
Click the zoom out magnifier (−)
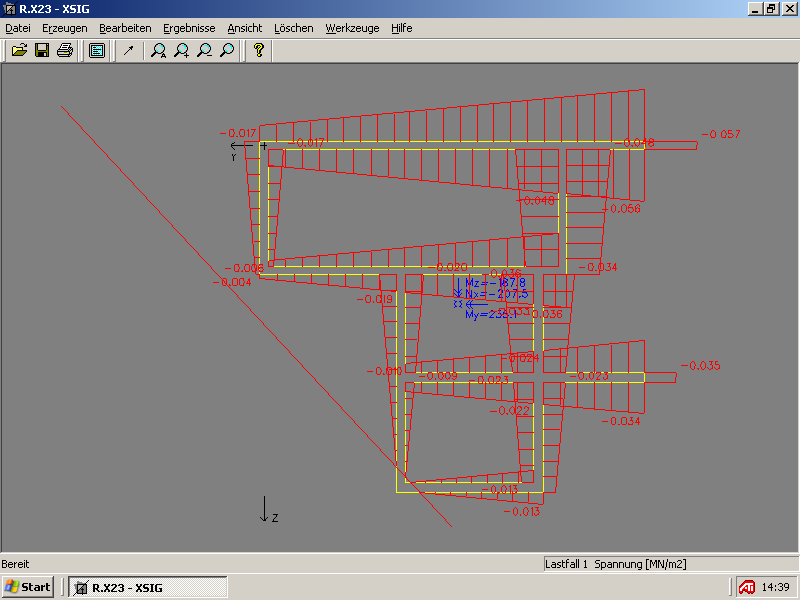[x=205, y=50]
